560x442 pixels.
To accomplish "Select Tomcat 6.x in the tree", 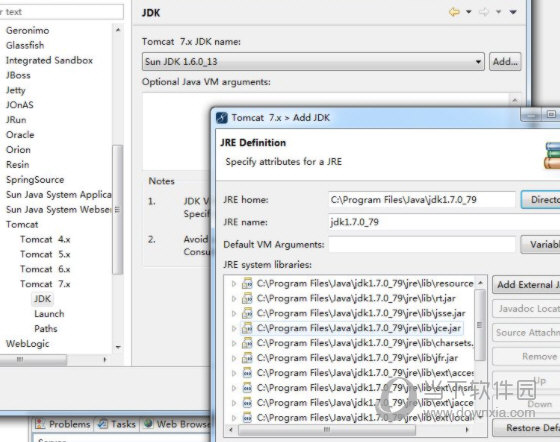I will click(45, 269).
